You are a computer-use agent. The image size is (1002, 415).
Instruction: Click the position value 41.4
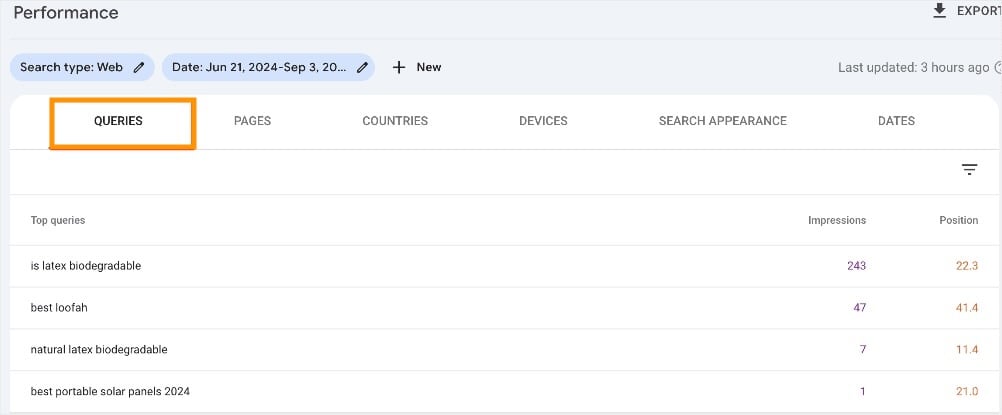pyautogui.click(x=967, y=308)
